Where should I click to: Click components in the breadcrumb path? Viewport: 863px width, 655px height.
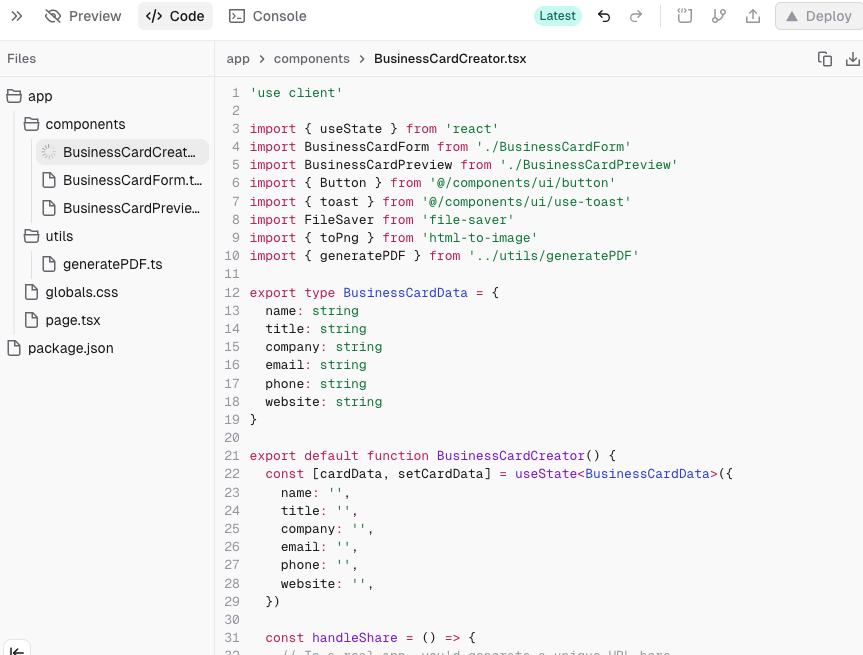pyautogui.click(x=311, y=59)
